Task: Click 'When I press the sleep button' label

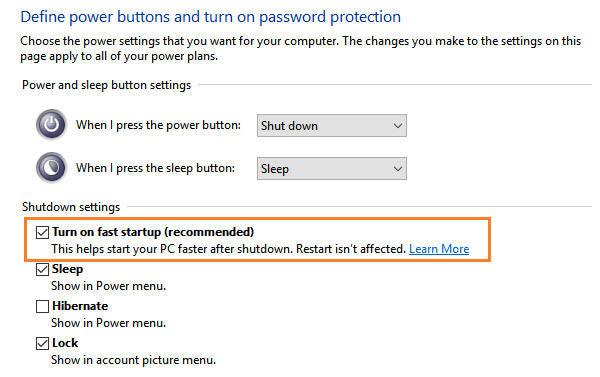Action: pyautogui.click(x=155, y=168)
